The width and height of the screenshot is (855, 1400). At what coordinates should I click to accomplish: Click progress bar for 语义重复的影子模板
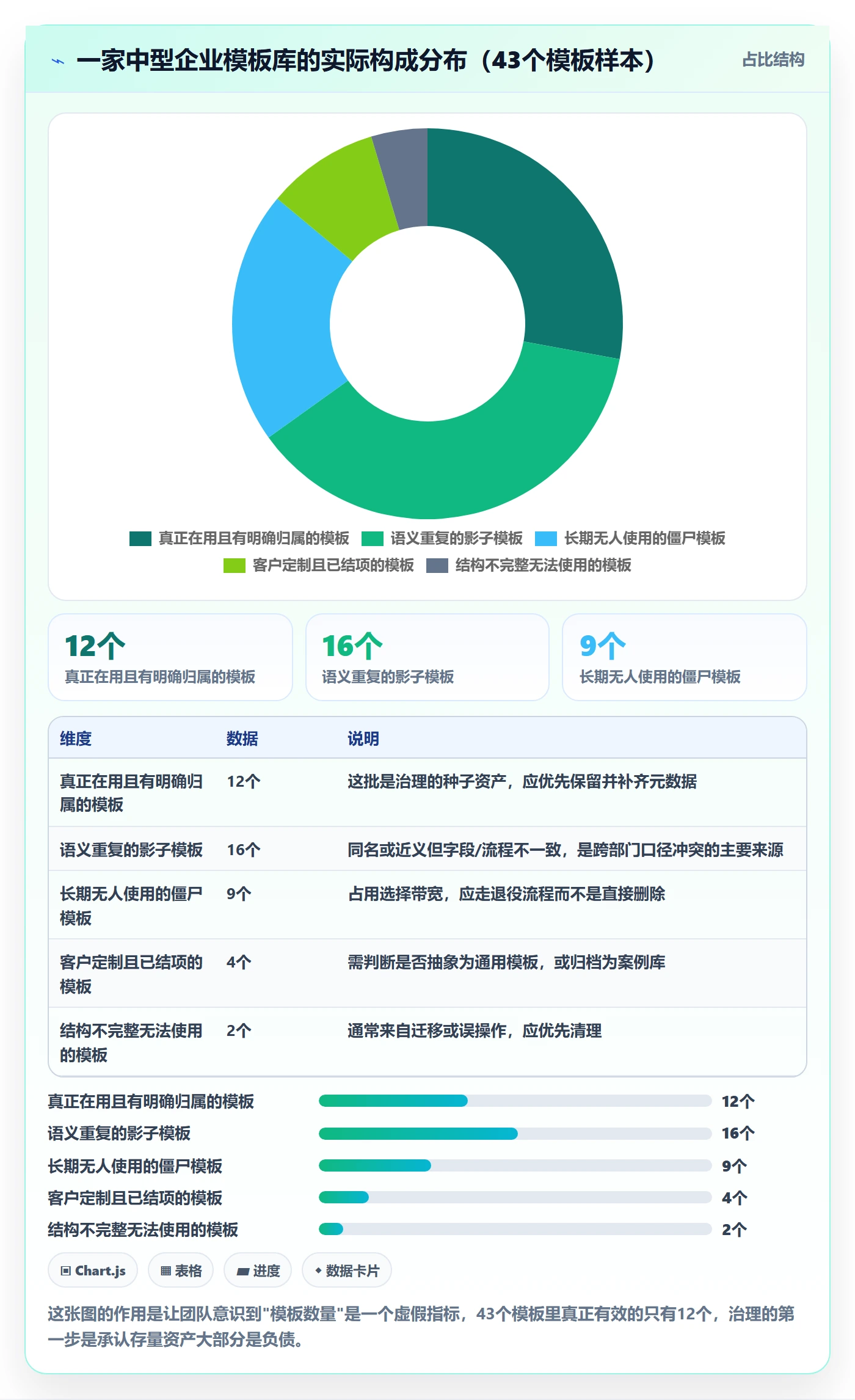tap(515, 1133)
